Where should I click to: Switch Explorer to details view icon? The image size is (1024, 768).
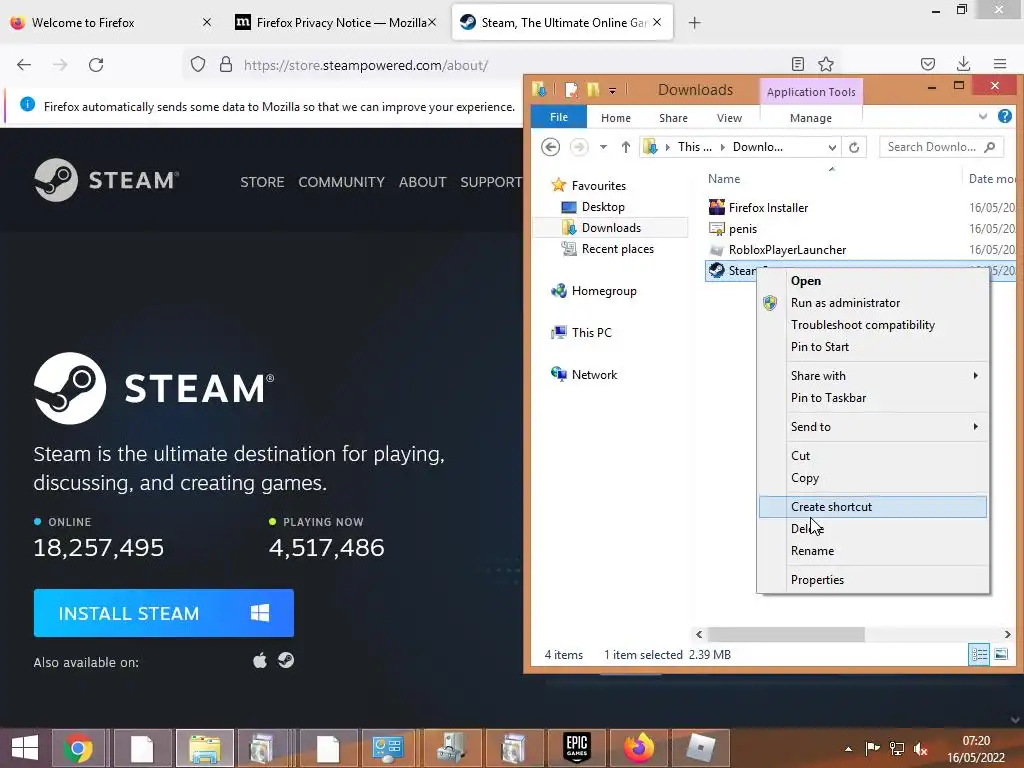pos(980,654)
